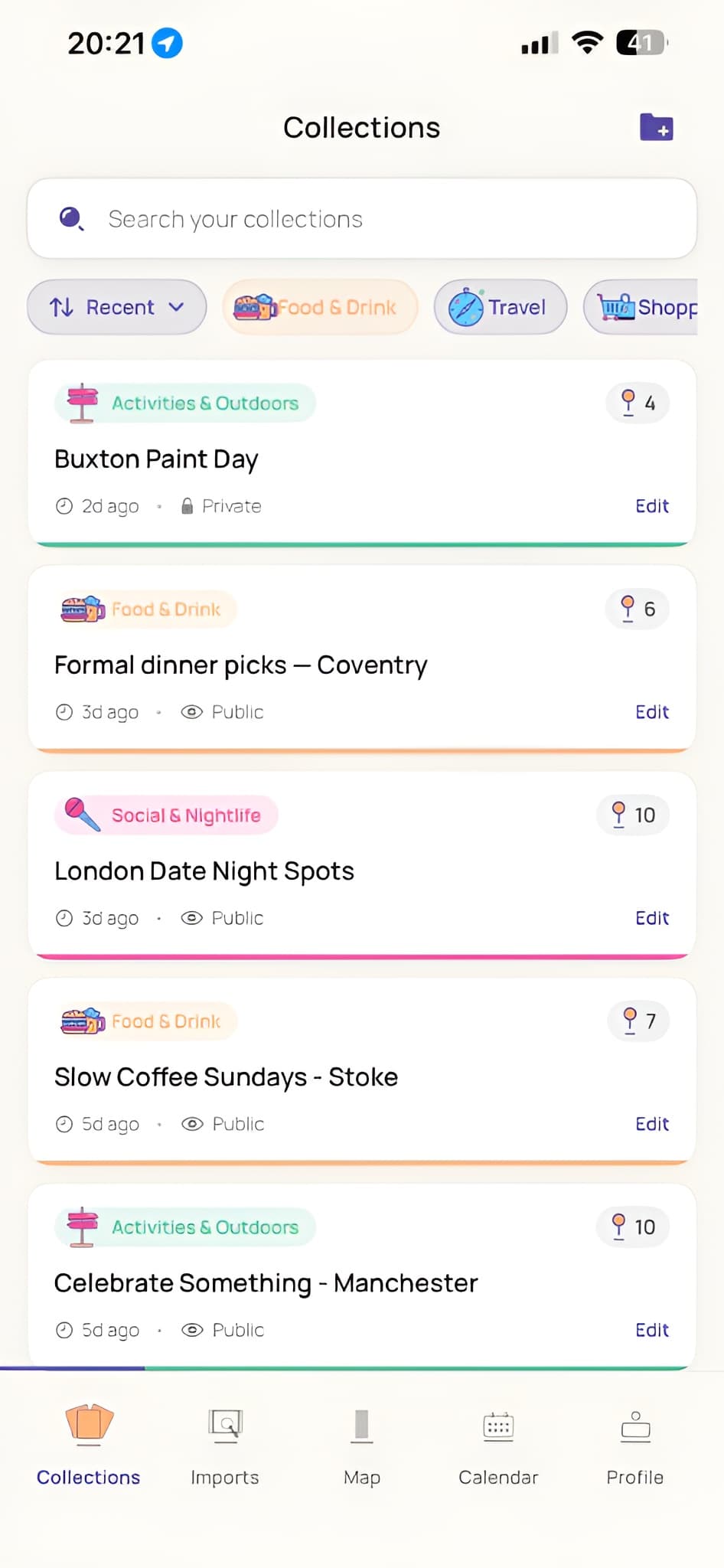Tap the pin count on Buxton Paint Day
724x1568 pixels.
click(638, 403)
